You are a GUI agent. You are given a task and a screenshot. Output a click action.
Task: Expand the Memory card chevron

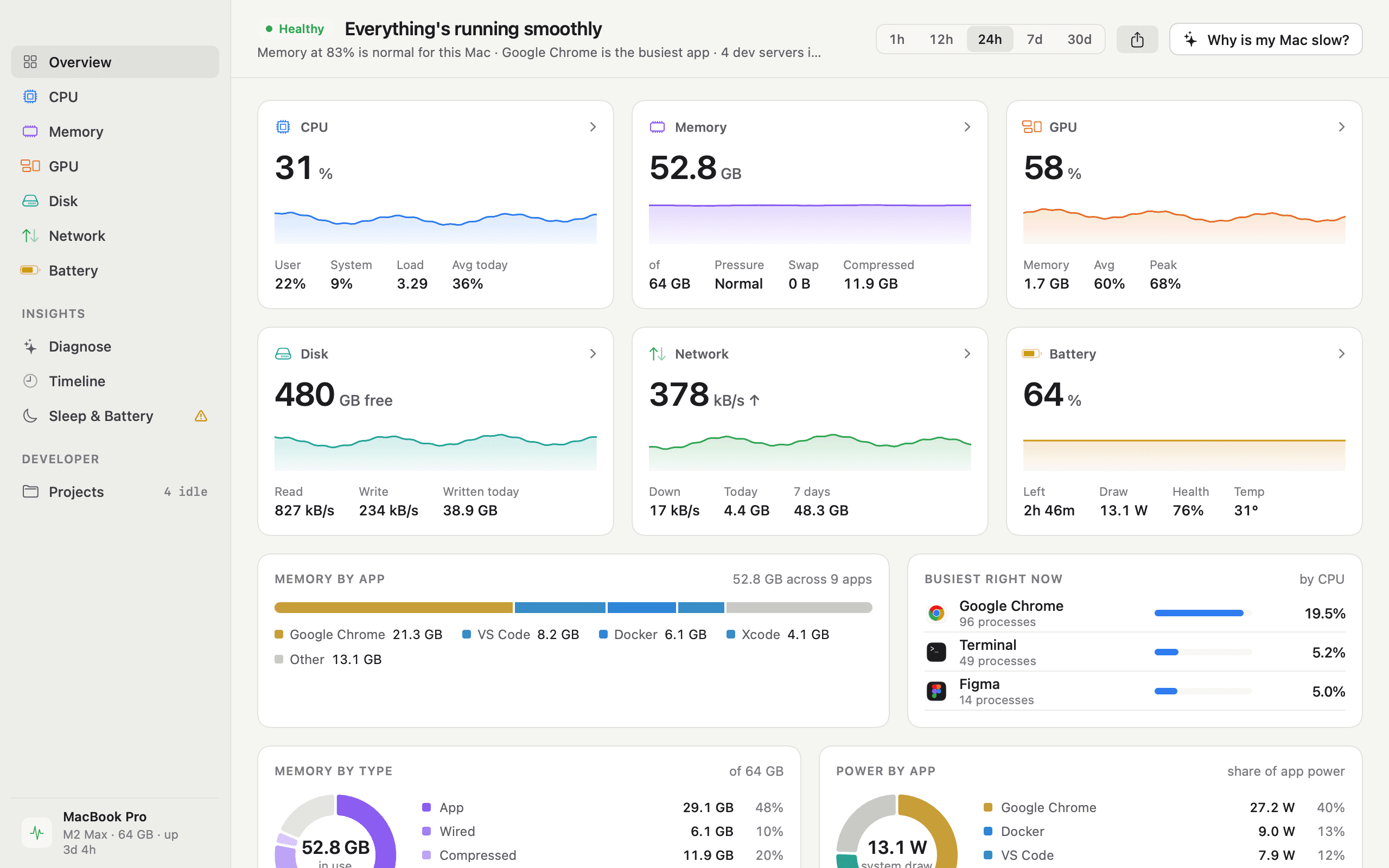coord(967,127)
